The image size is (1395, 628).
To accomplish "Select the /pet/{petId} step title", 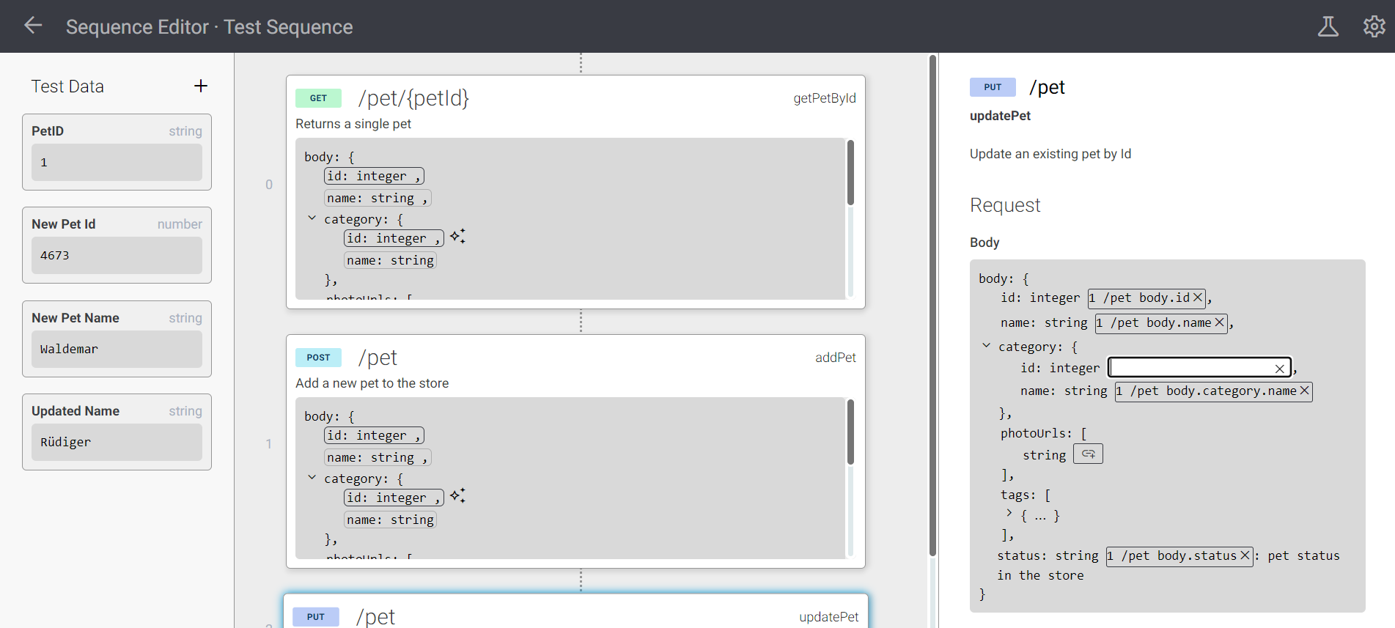I will (x=413, y=98).
